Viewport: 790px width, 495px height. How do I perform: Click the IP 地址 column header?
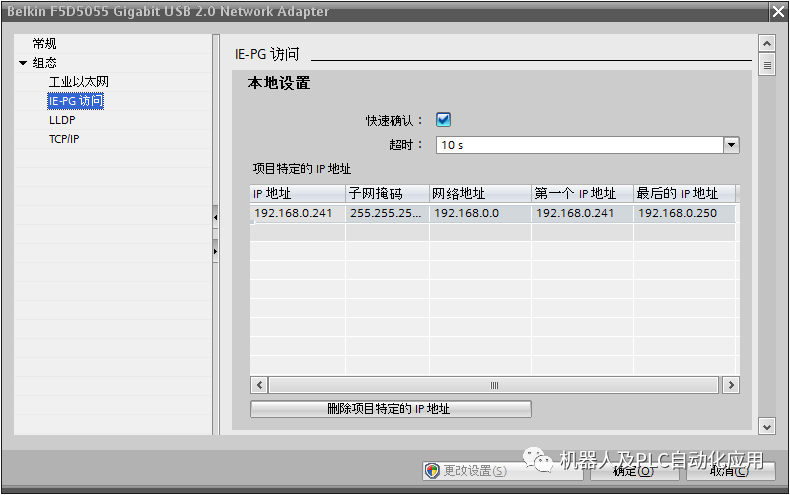point(297,194)
